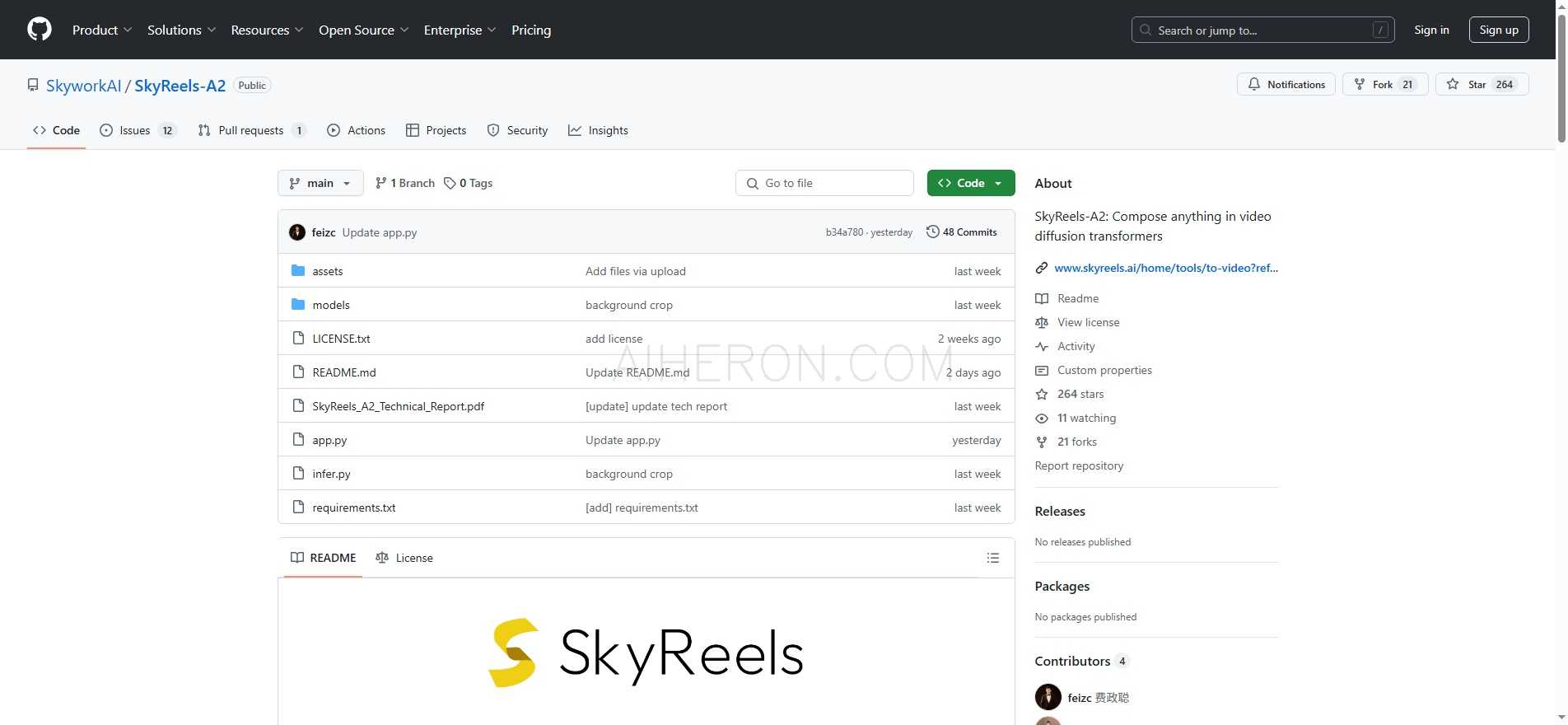Open the 0 Tags link
This screenshot has width=1568, height=725.
[468, 183]
